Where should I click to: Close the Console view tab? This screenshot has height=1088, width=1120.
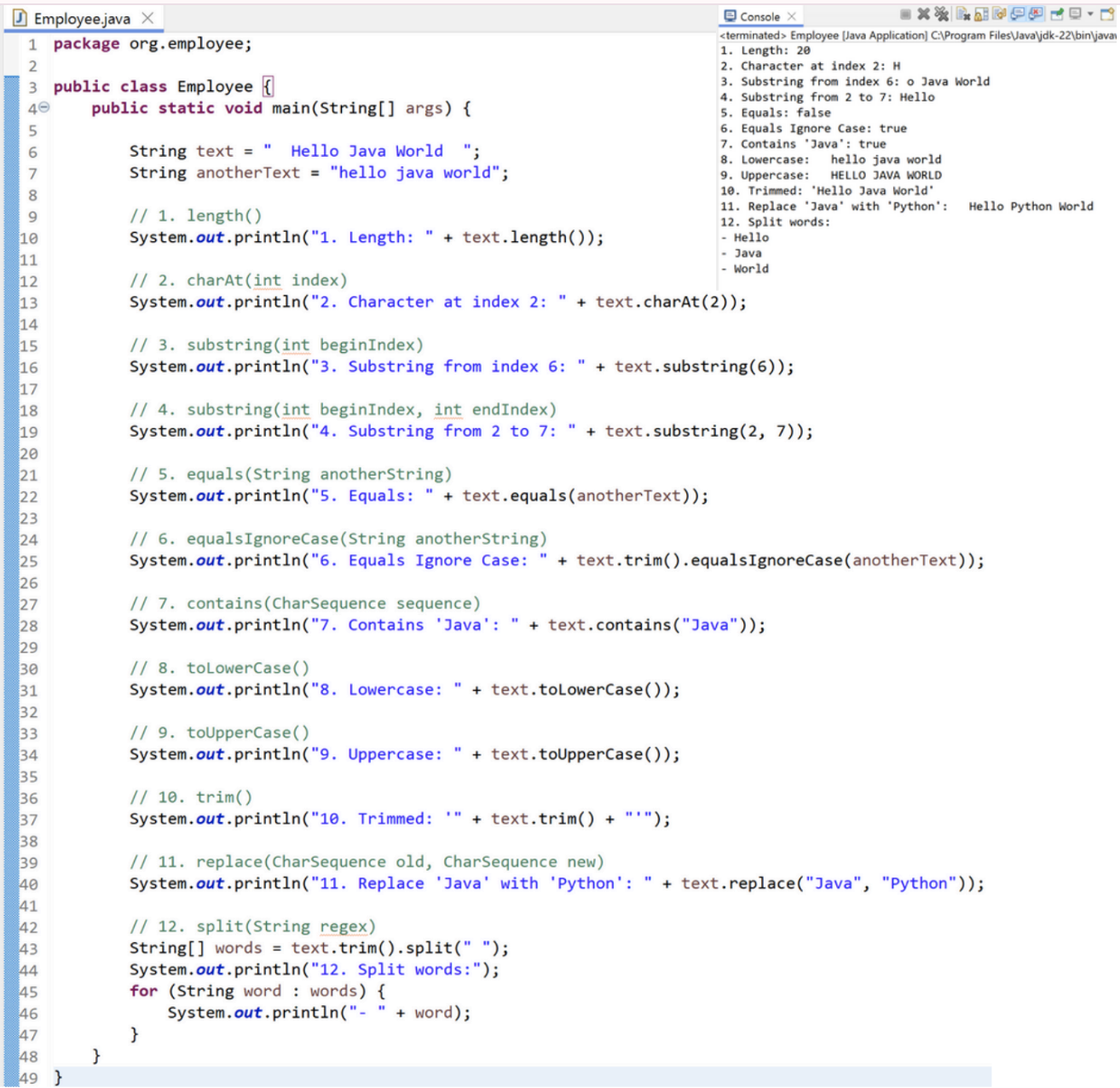[x=792, y=16]
